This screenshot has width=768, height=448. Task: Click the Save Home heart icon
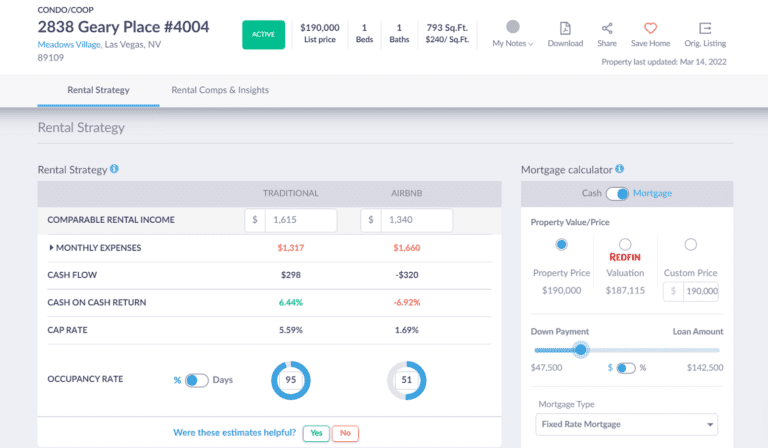(650, 28)
